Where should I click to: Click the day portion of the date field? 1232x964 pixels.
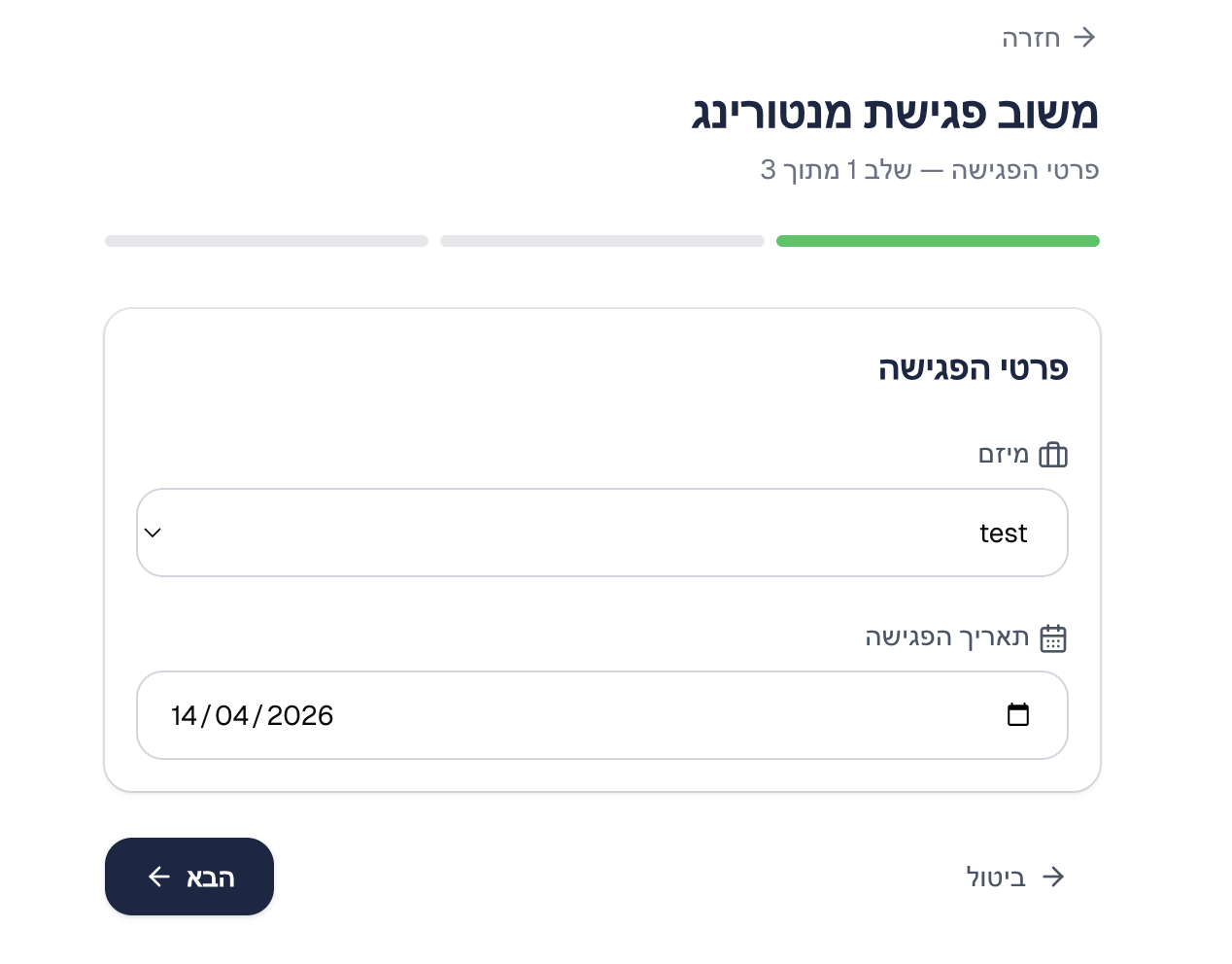(x=185, y=715)
